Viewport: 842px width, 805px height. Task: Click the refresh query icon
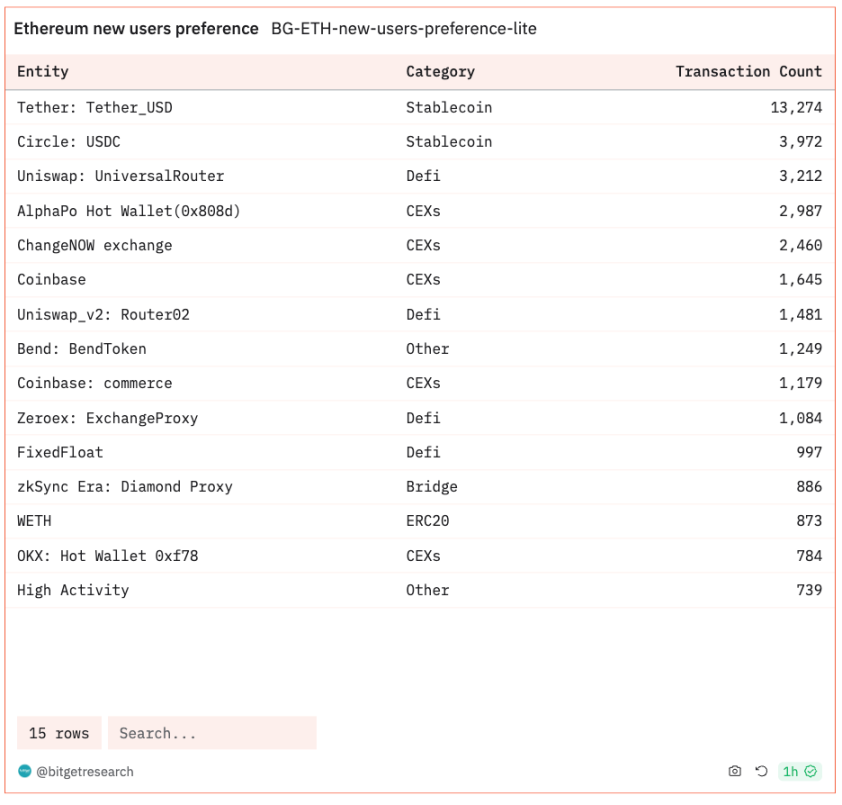(x=761, y=772)
